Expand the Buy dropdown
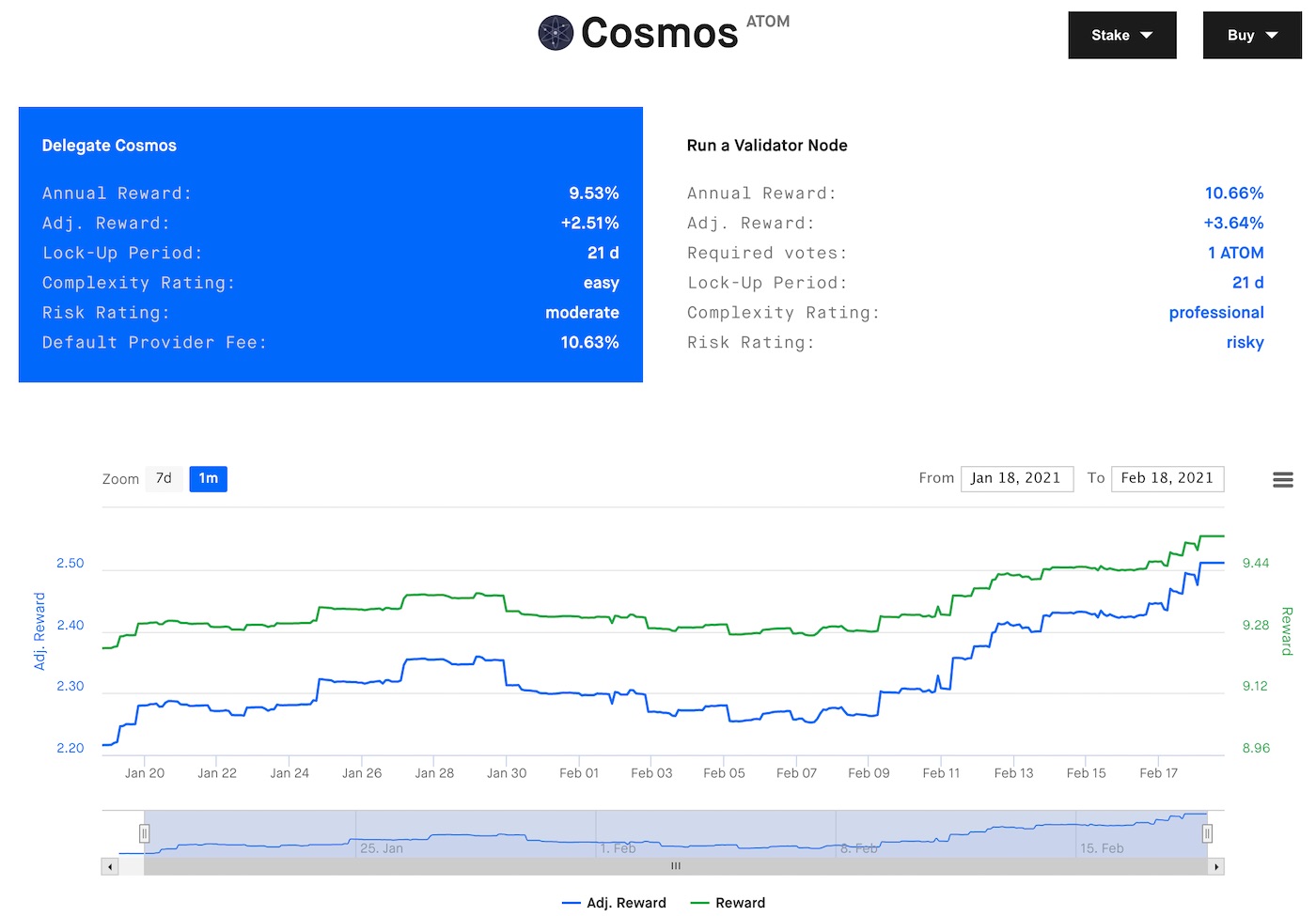 tap(1251, 35)
